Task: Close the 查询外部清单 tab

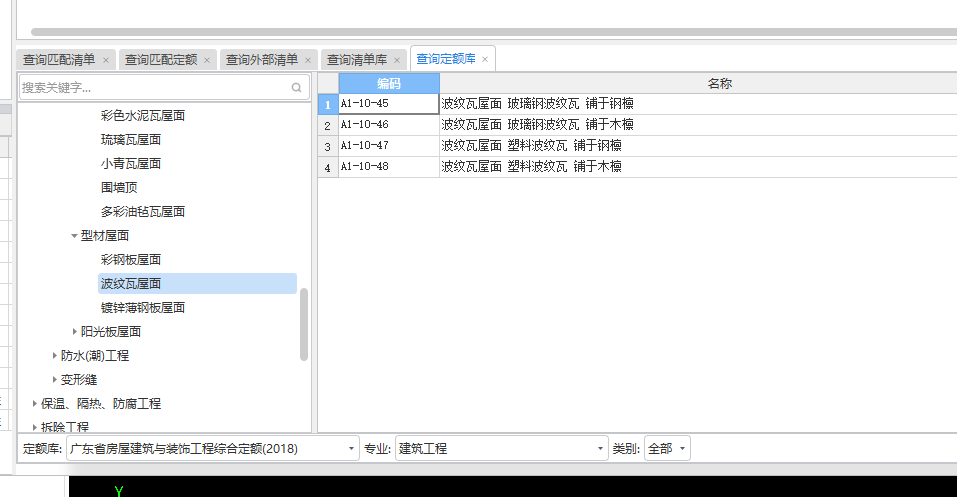Action: tap(308, 60)
